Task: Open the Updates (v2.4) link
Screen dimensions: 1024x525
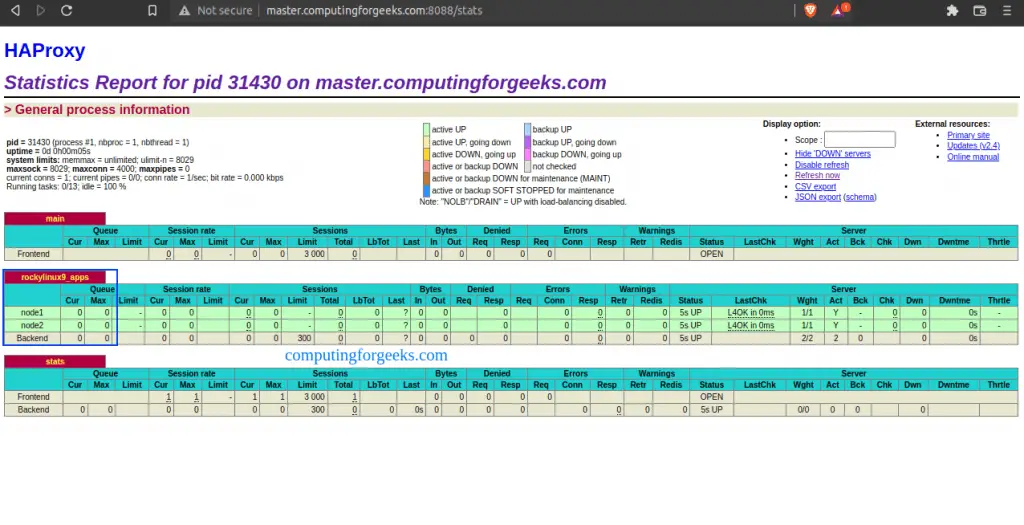Action: pos(973,146)
